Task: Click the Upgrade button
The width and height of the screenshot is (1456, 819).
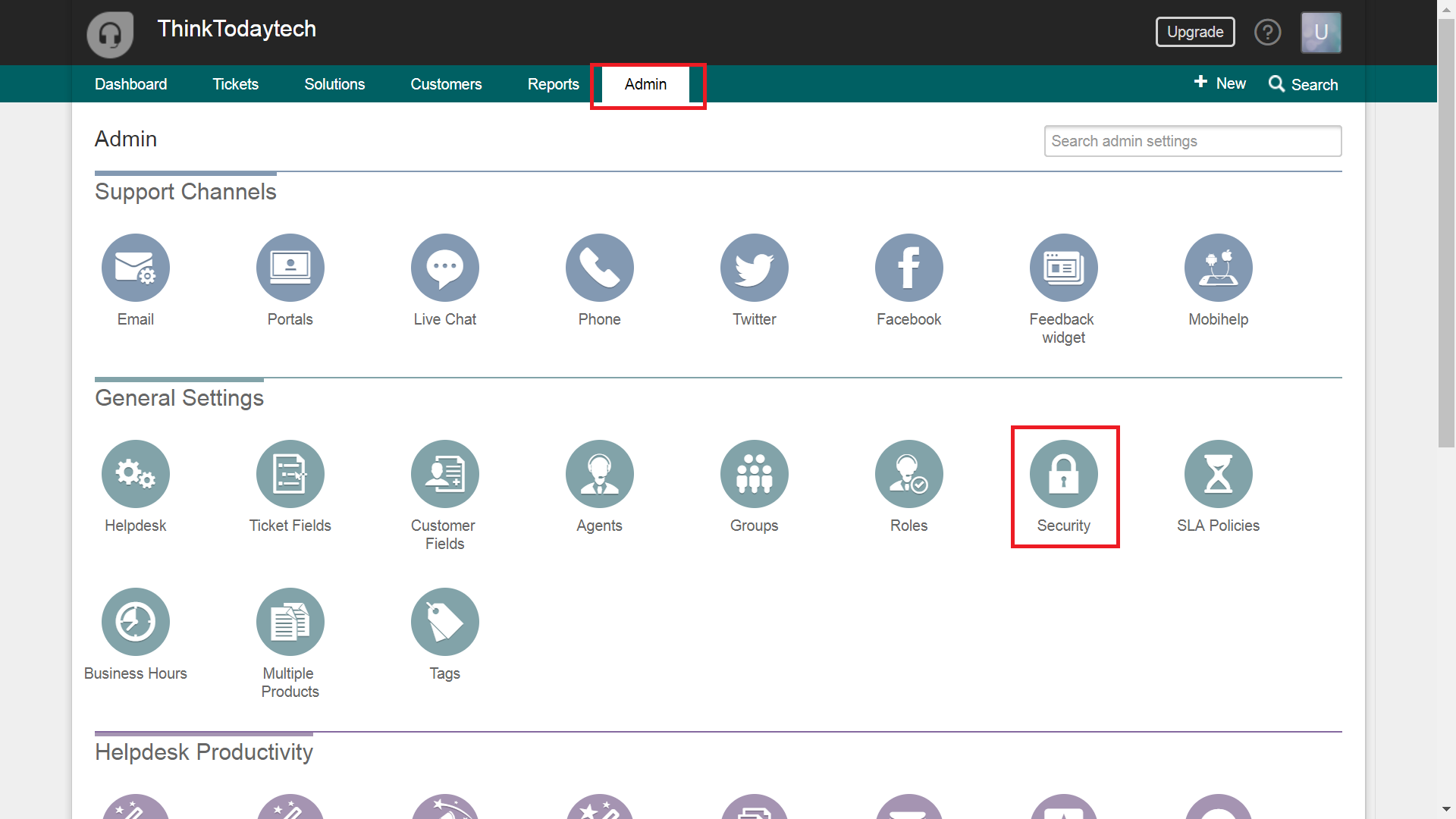Action: 1195,32
